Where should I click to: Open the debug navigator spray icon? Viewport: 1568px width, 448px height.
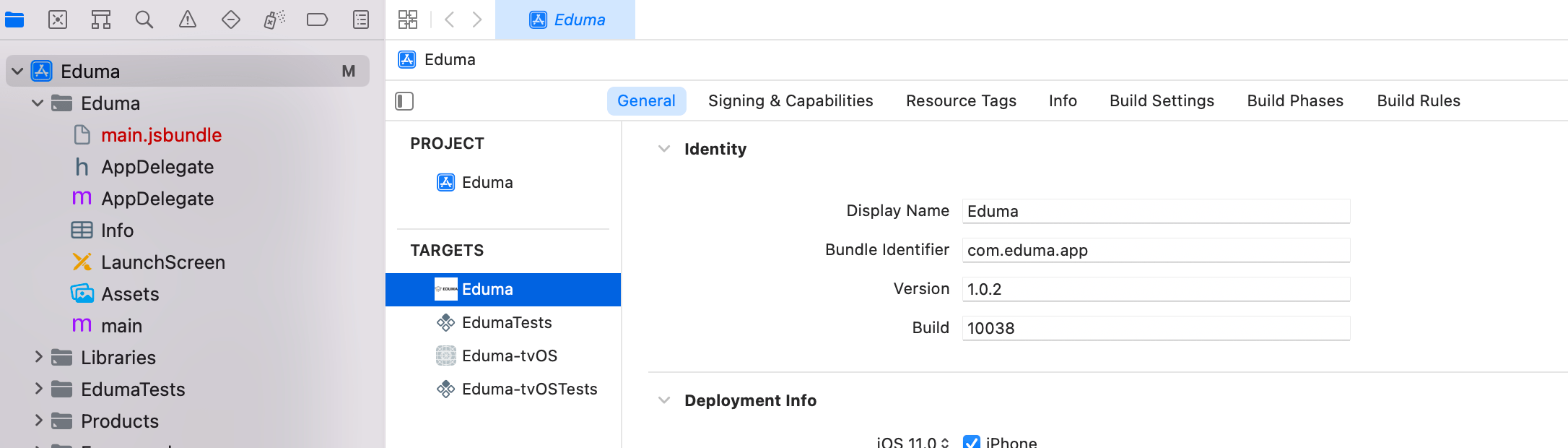click(x=274, y=20)
